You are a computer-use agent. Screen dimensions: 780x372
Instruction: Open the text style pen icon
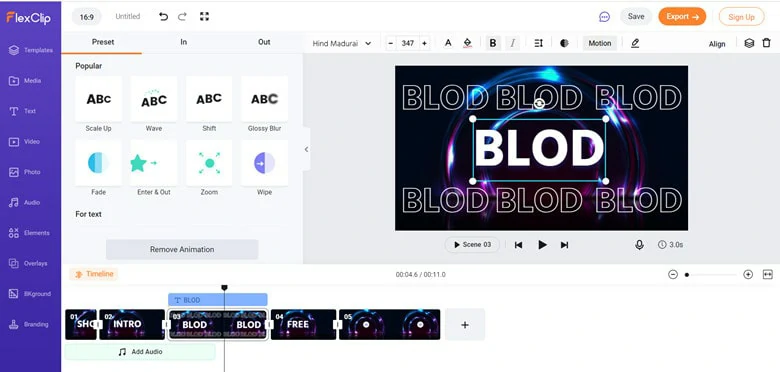[635, 43]
